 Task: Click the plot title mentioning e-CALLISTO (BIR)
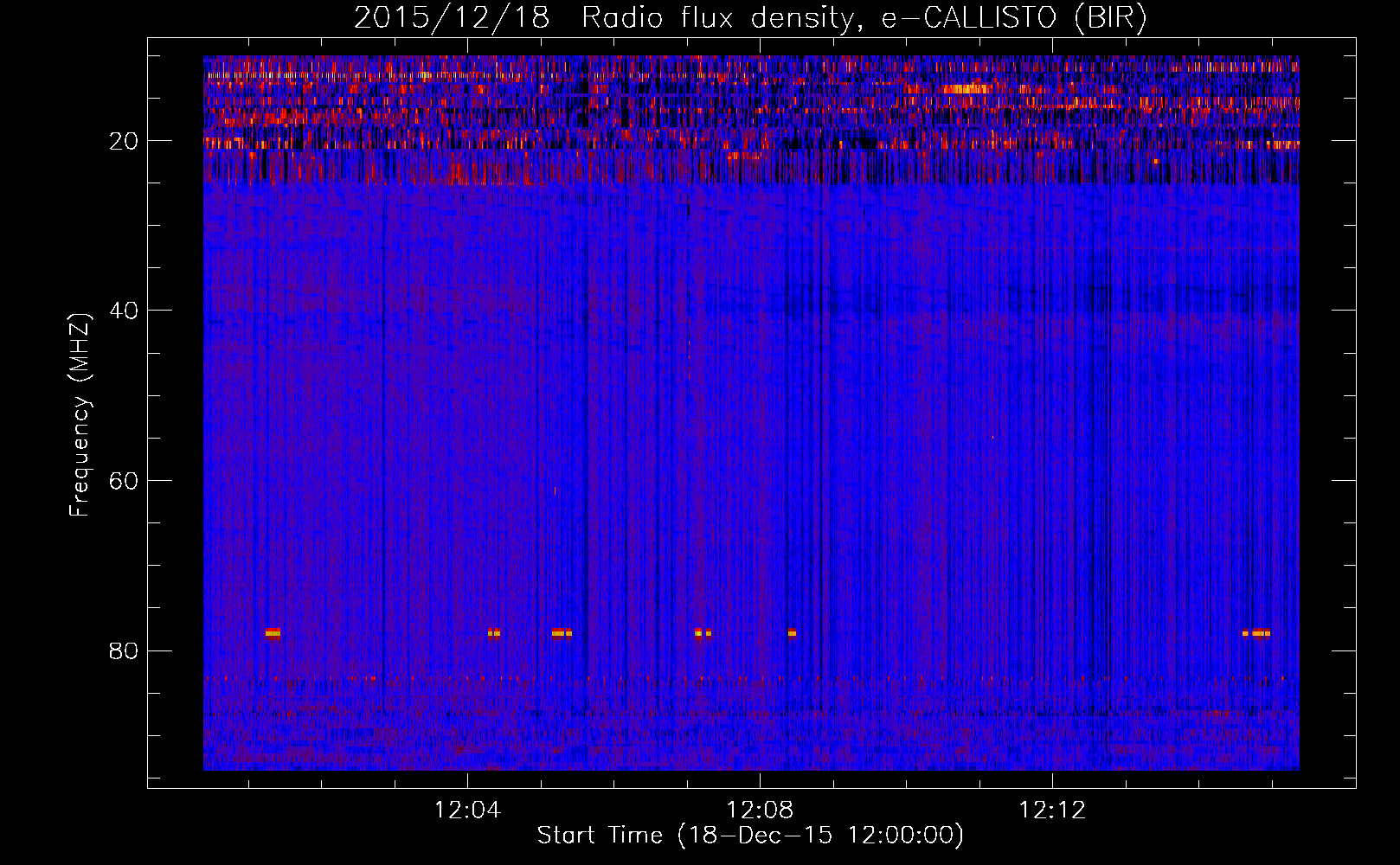750,18
